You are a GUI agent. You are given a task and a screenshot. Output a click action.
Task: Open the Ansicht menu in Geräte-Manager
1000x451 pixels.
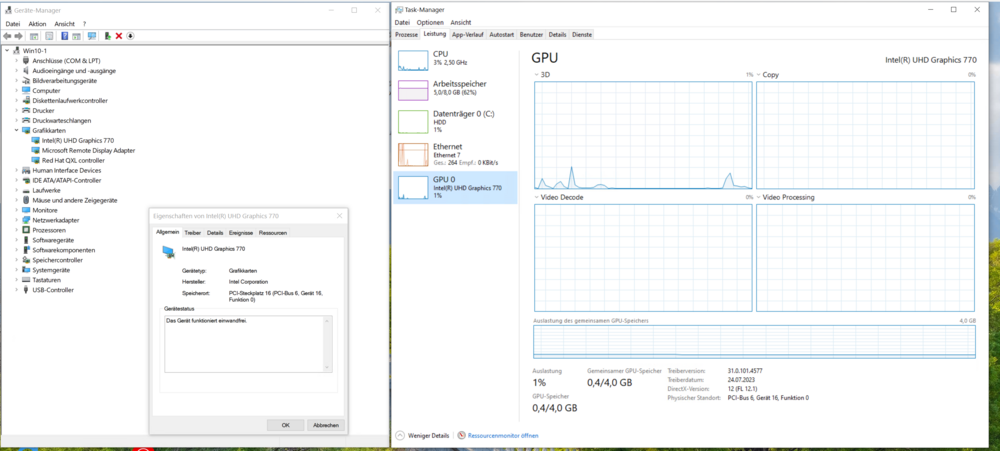(64, 24)
